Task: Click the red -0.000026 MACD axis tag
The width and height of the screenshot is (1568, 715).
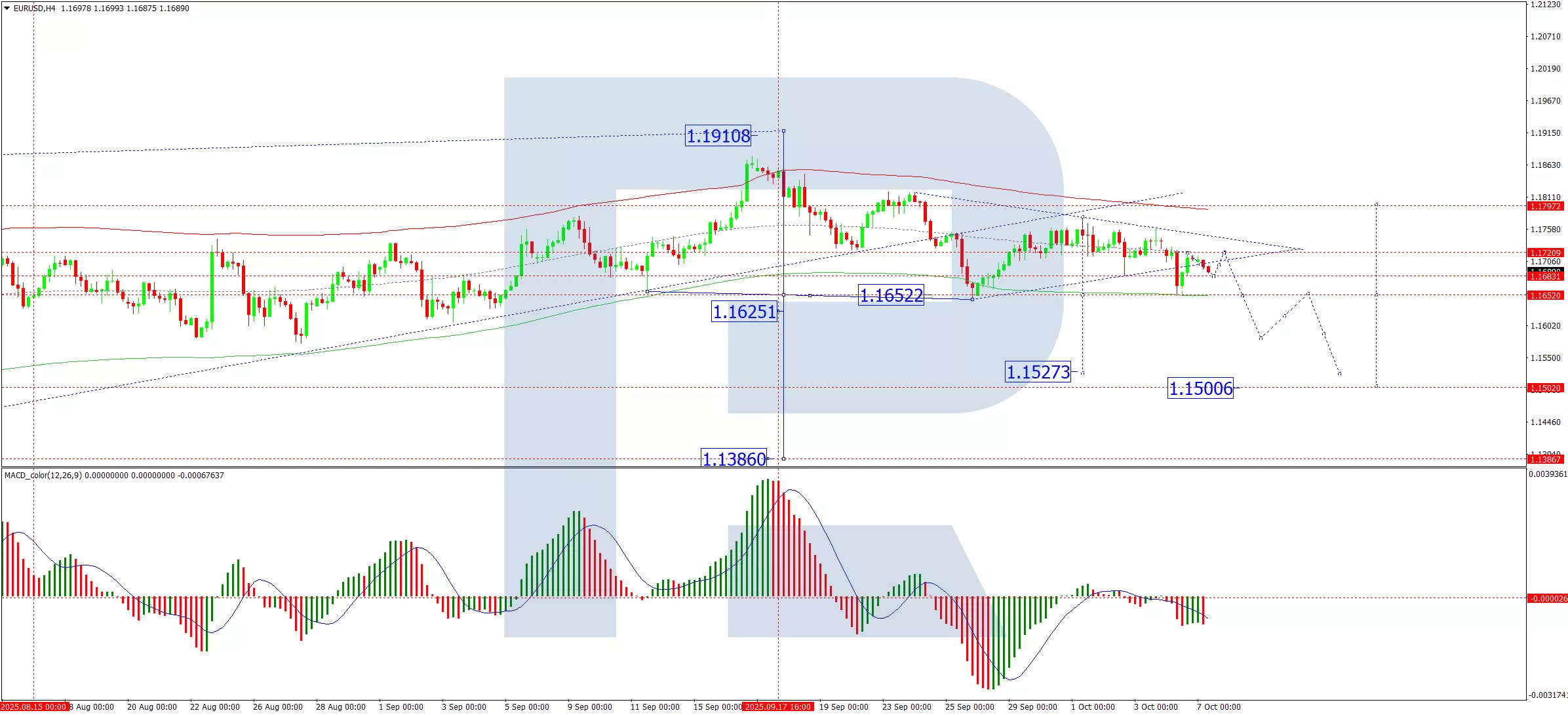Action: tap(1547, 598)
